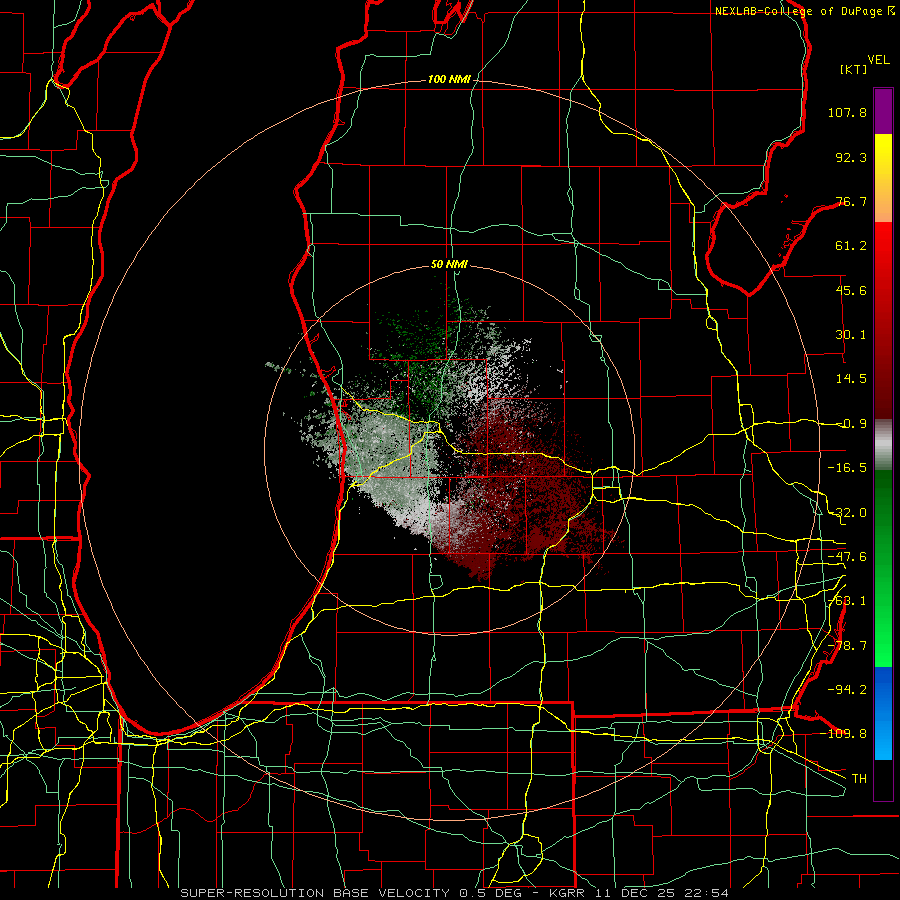
Task: Click the -16.5 velocity scale value
Action: tap(847, 468)
